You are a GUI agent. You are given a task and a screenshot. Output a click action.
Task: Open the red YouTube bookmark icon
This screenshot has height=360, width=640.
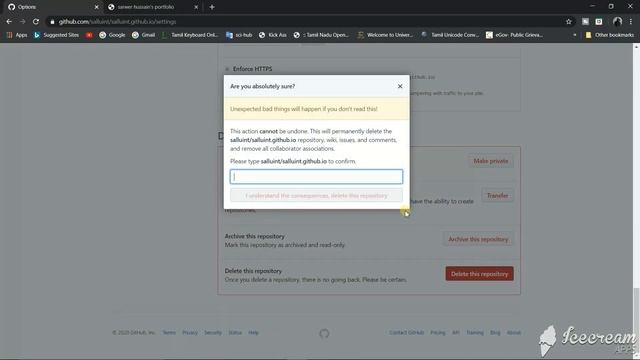[x=89, y=35]
